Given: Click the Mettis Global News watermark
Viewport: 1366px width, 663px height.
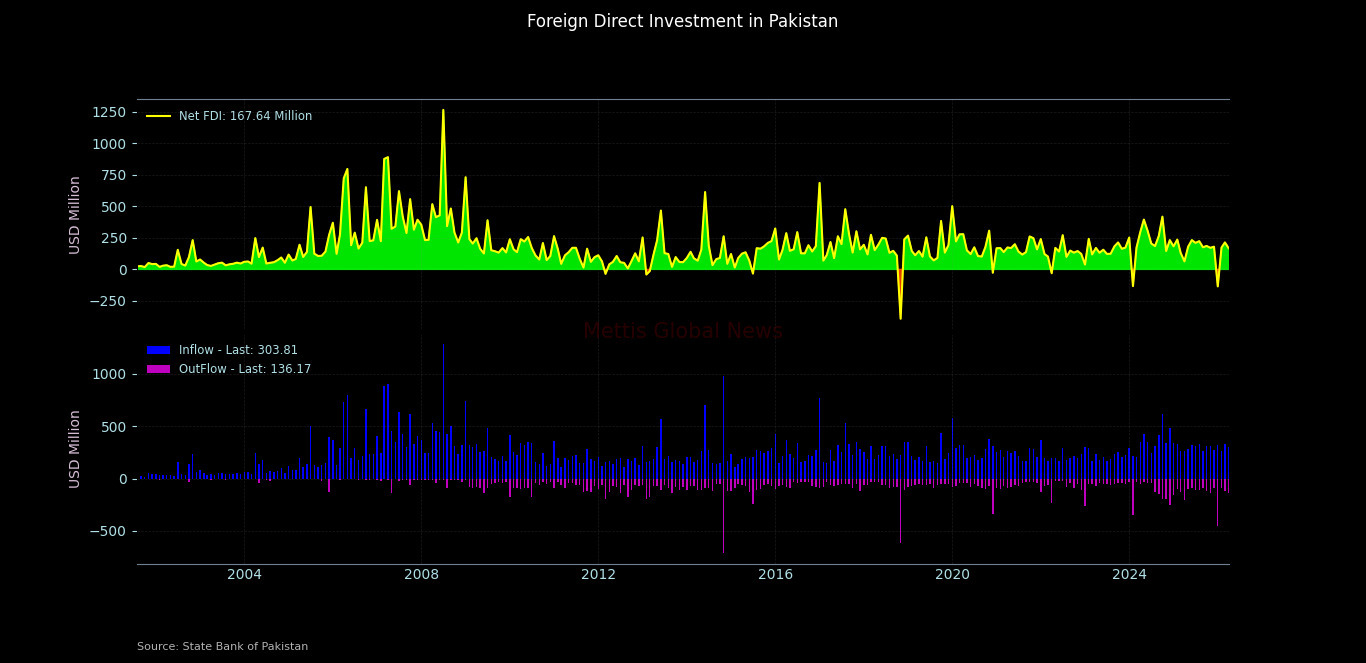Looking at the screenshot, I should [x=682, y=332].
